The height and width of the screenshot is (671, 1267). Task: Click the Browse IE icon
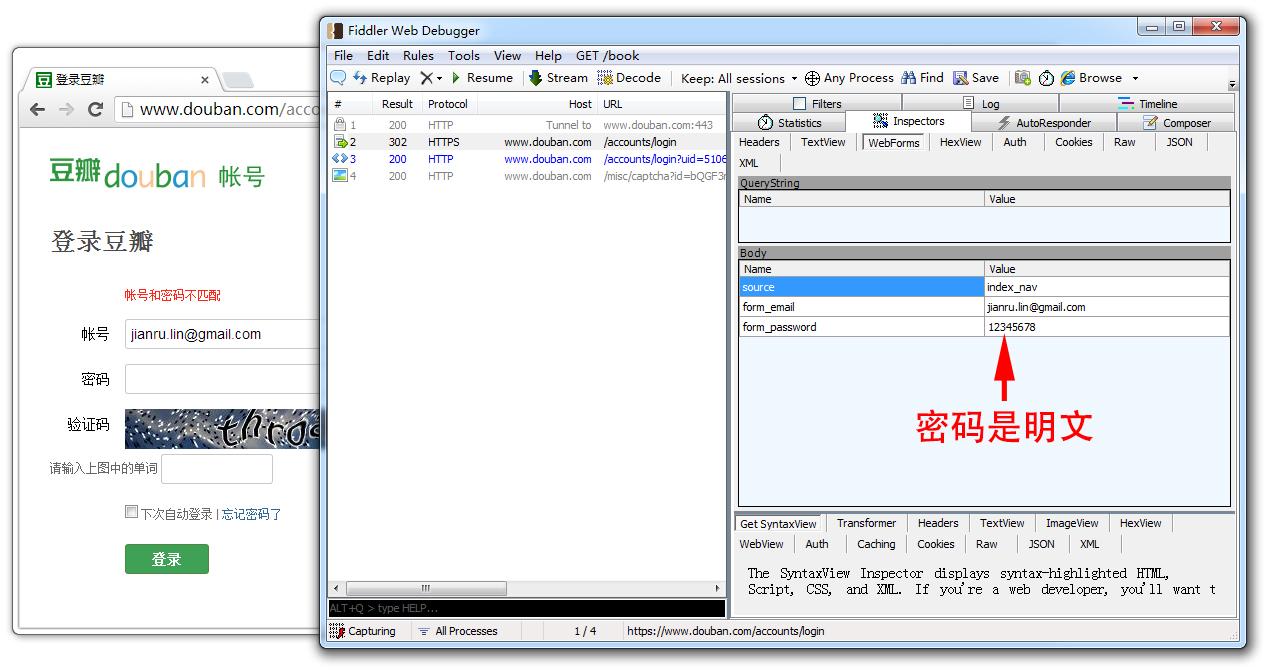point(1068,77)
